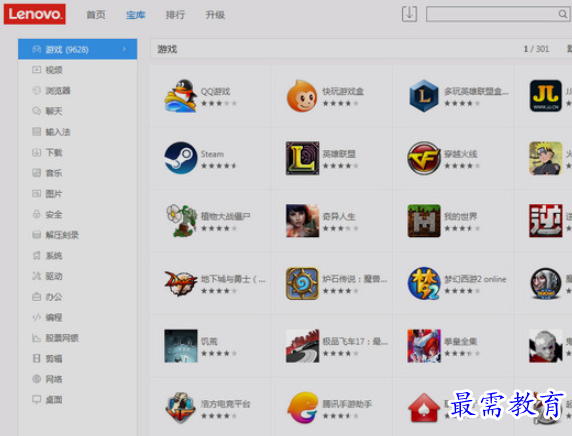Image resolution: width=572 pixels, height=436 pixels.
Task: Select the 编程 category
Action: pos(77,317)
